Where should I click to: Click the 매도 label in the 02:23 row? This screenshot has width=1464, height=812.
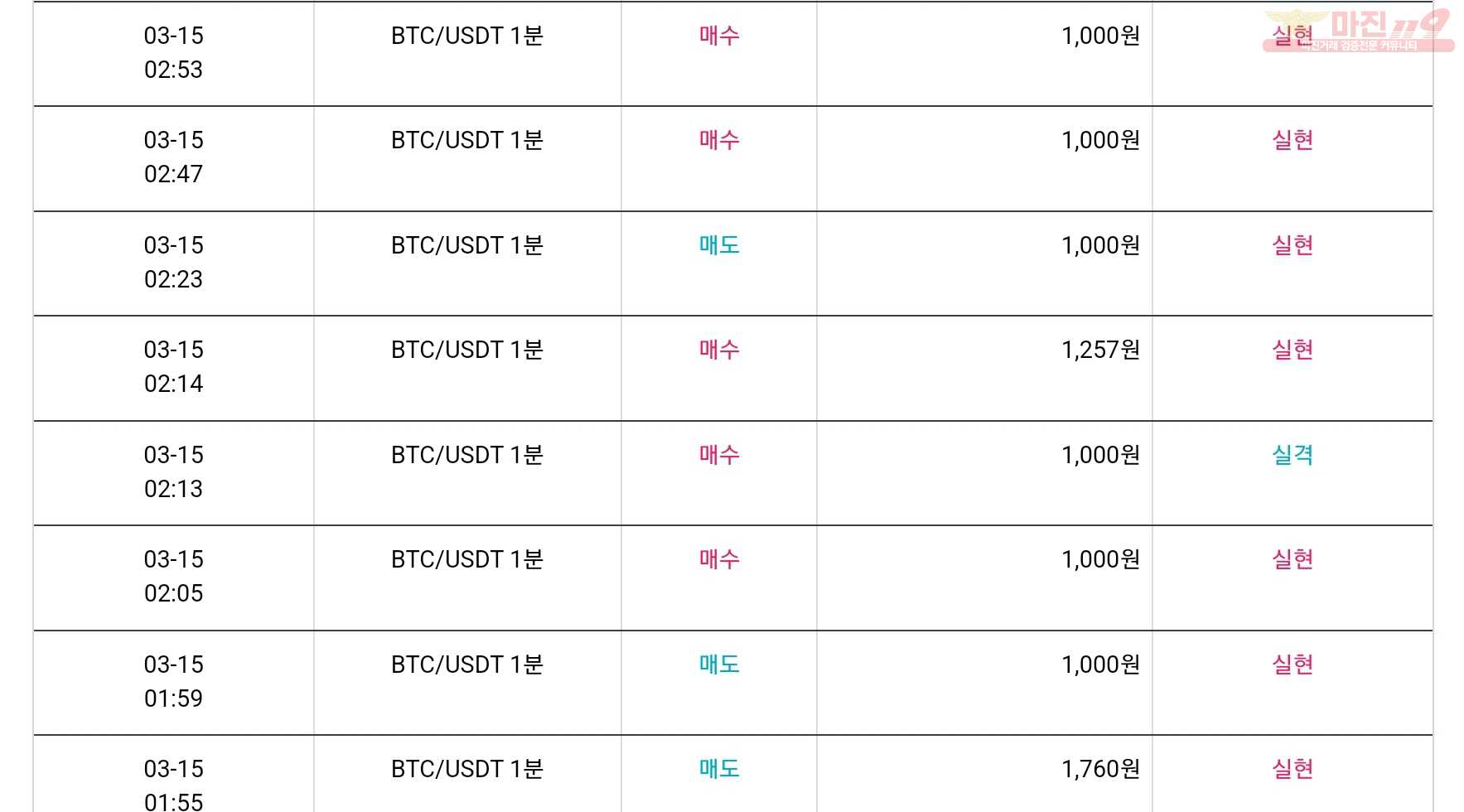point(719,245)
